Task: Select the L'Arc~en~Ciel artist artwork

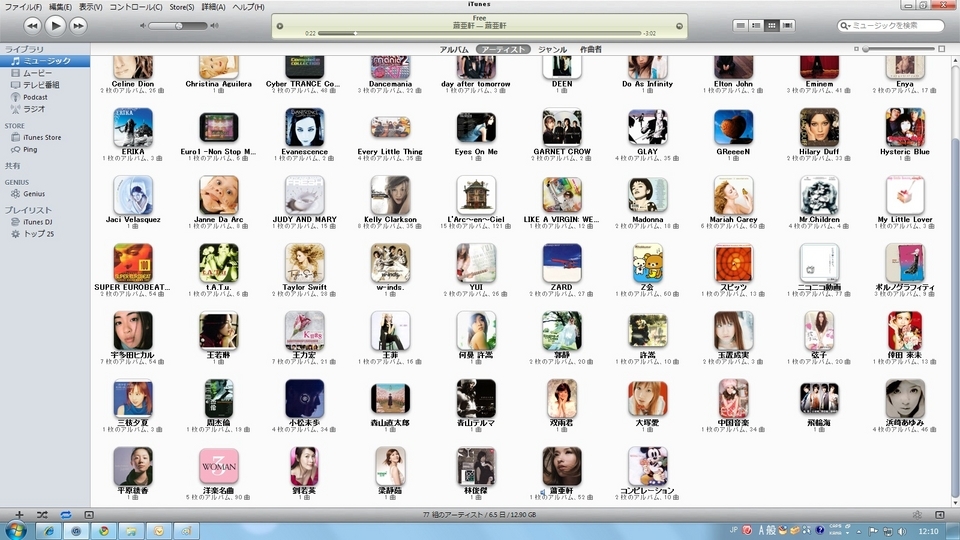Action: pos(476,195)
